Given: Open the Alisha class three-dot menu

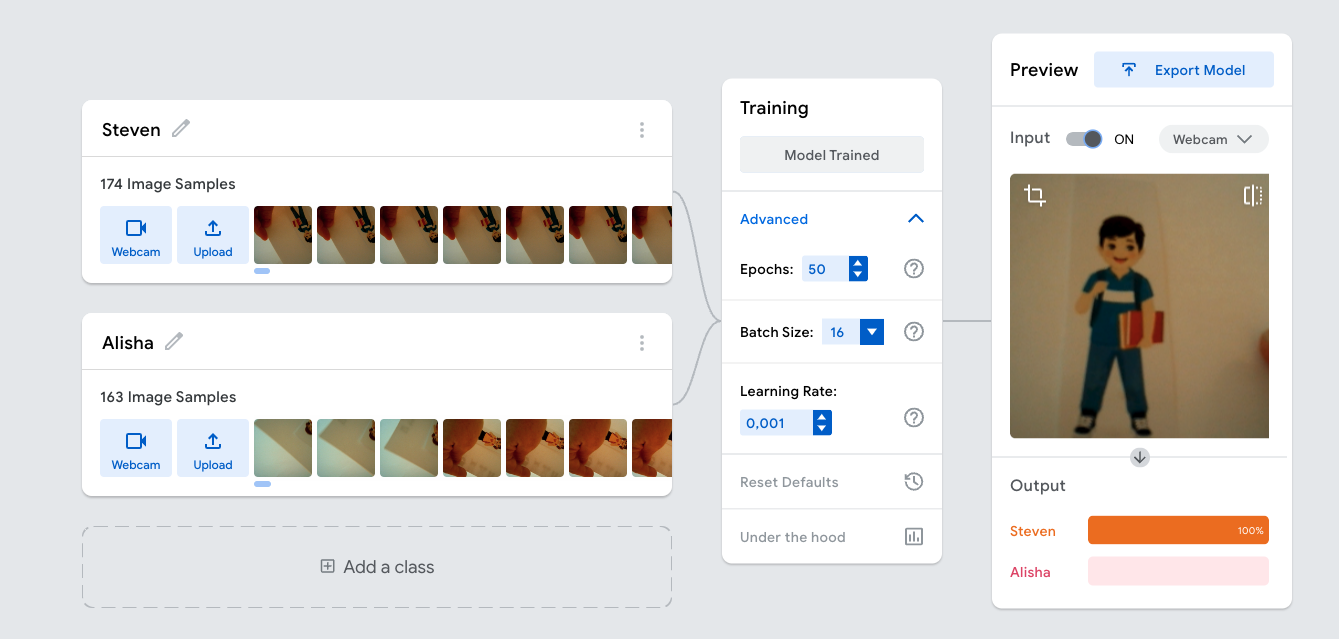Looking at the screenshot, I should 642,343.
